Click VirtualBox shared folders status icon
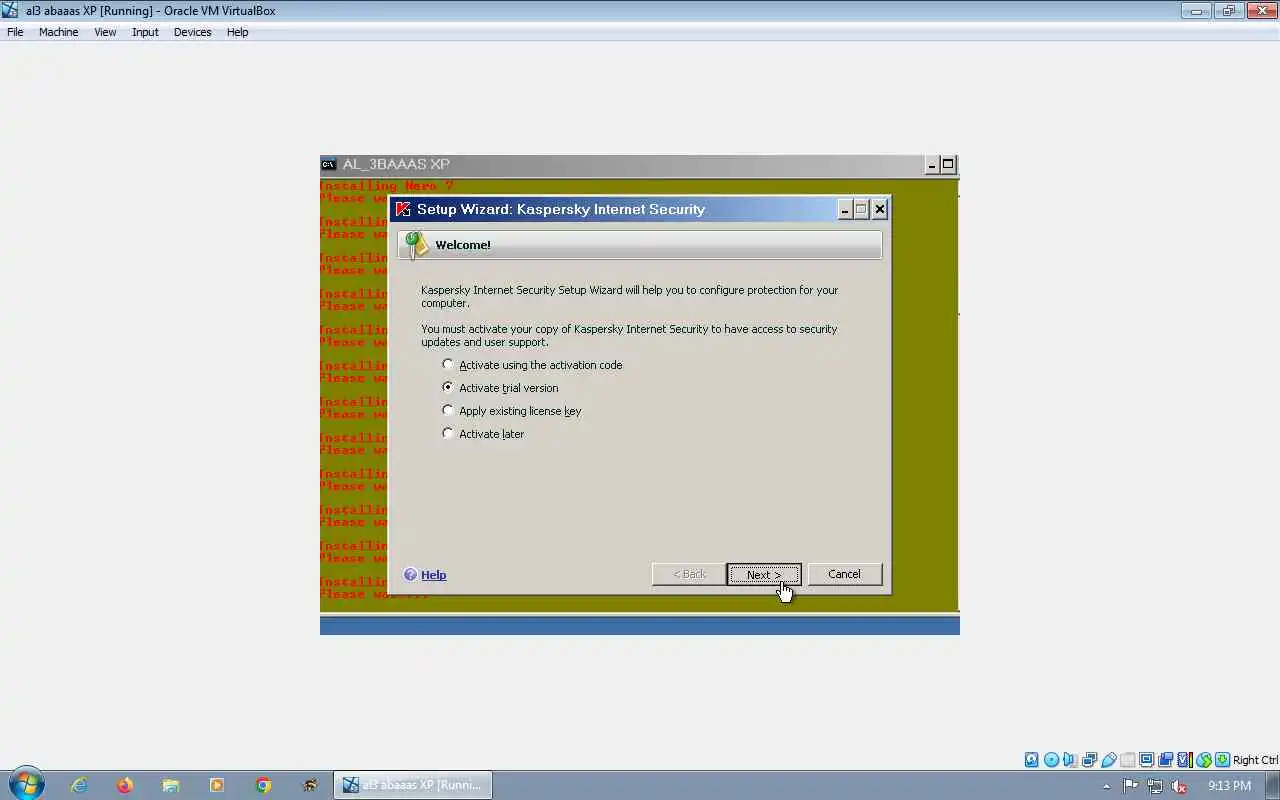This screenshot has width=1280, height=800. [x=1127, y=760]
